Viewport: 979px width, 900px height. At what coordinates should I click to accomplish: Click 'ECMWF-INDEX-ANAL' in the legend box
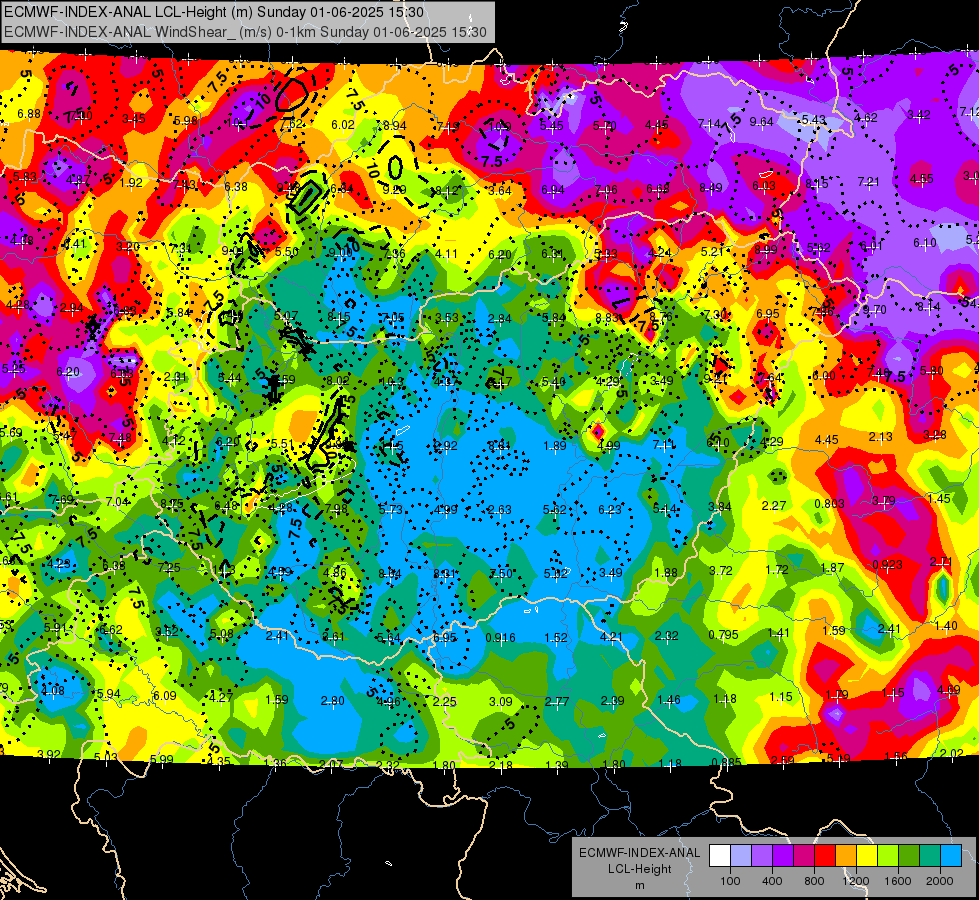click(x=639, y=853)
